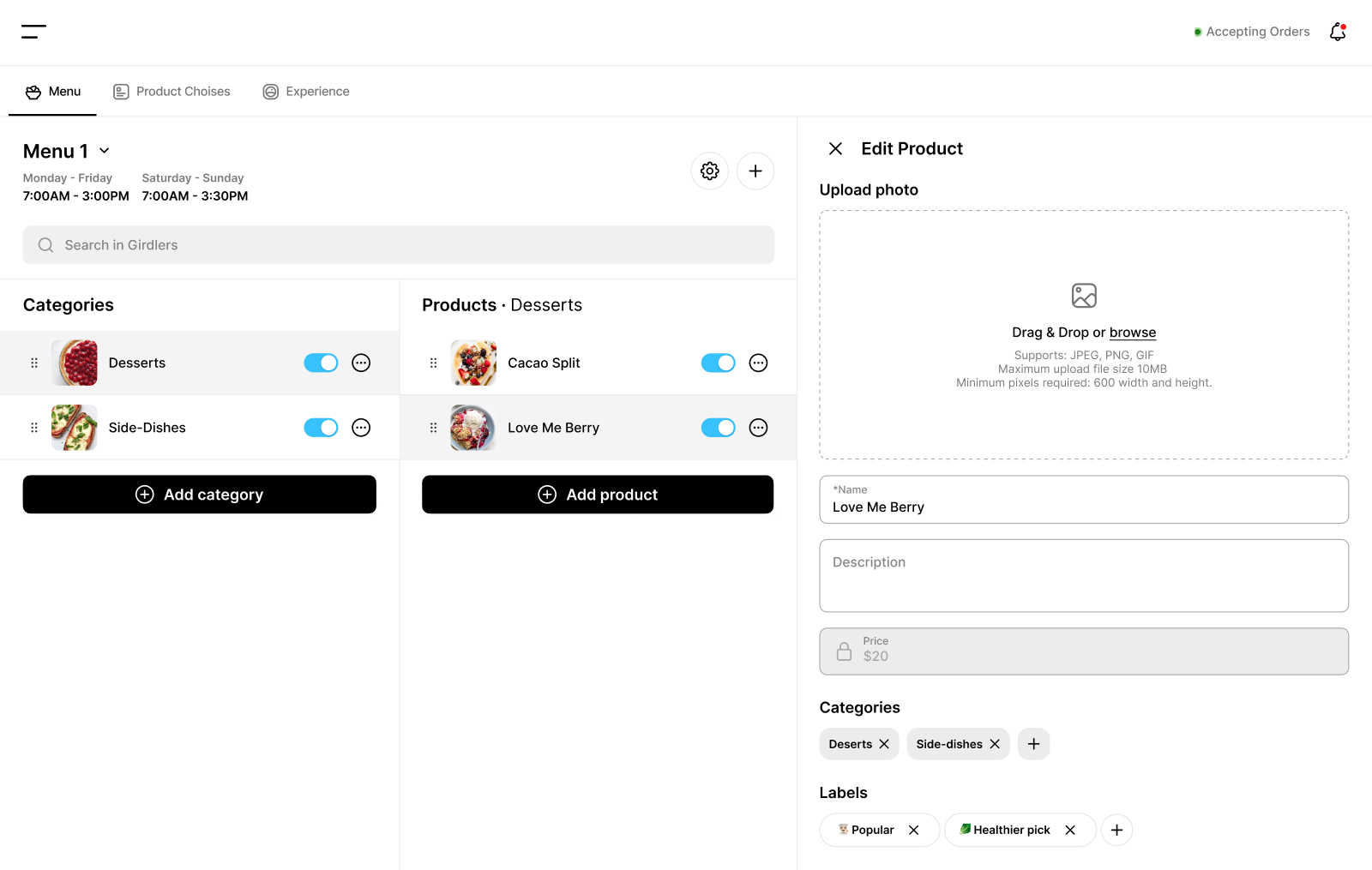Create a new menu with the plus icon

(755, 171)
